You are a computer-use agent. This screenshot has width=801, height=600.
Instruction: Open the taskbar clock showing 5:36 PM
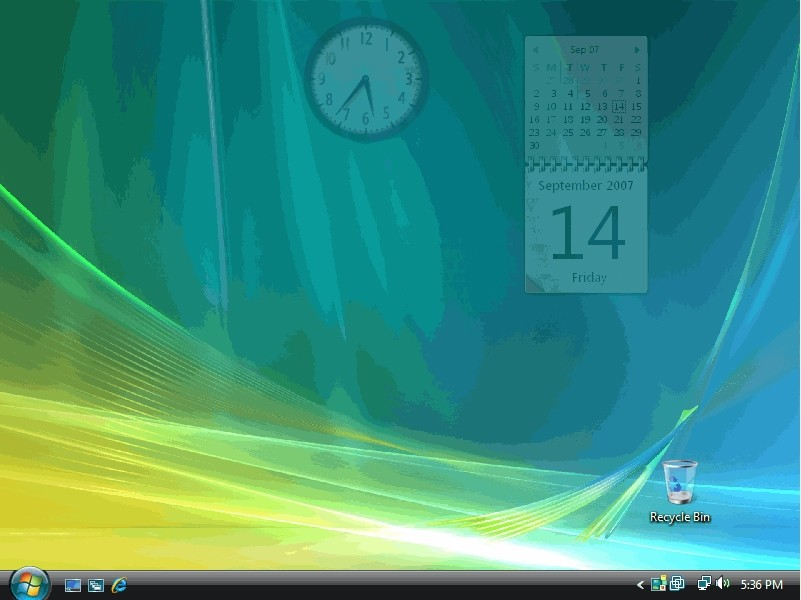click(x=761, y=585)
